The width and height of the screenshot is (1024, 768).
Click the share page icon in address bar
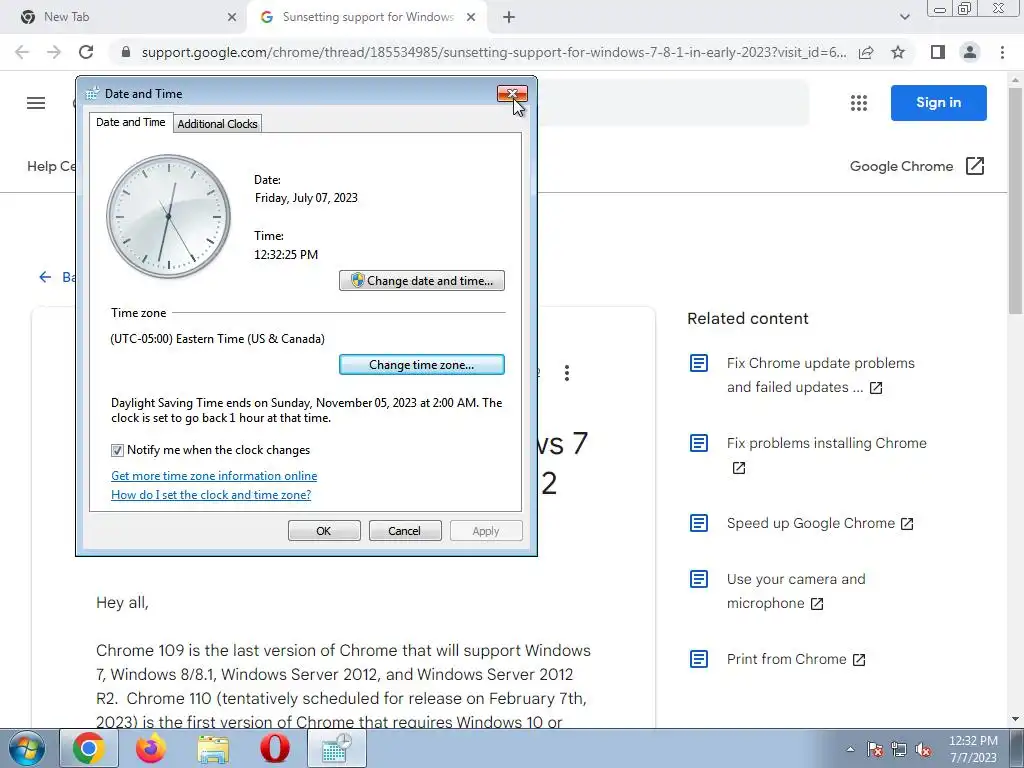pyautogui.click(x=866, y=52)
